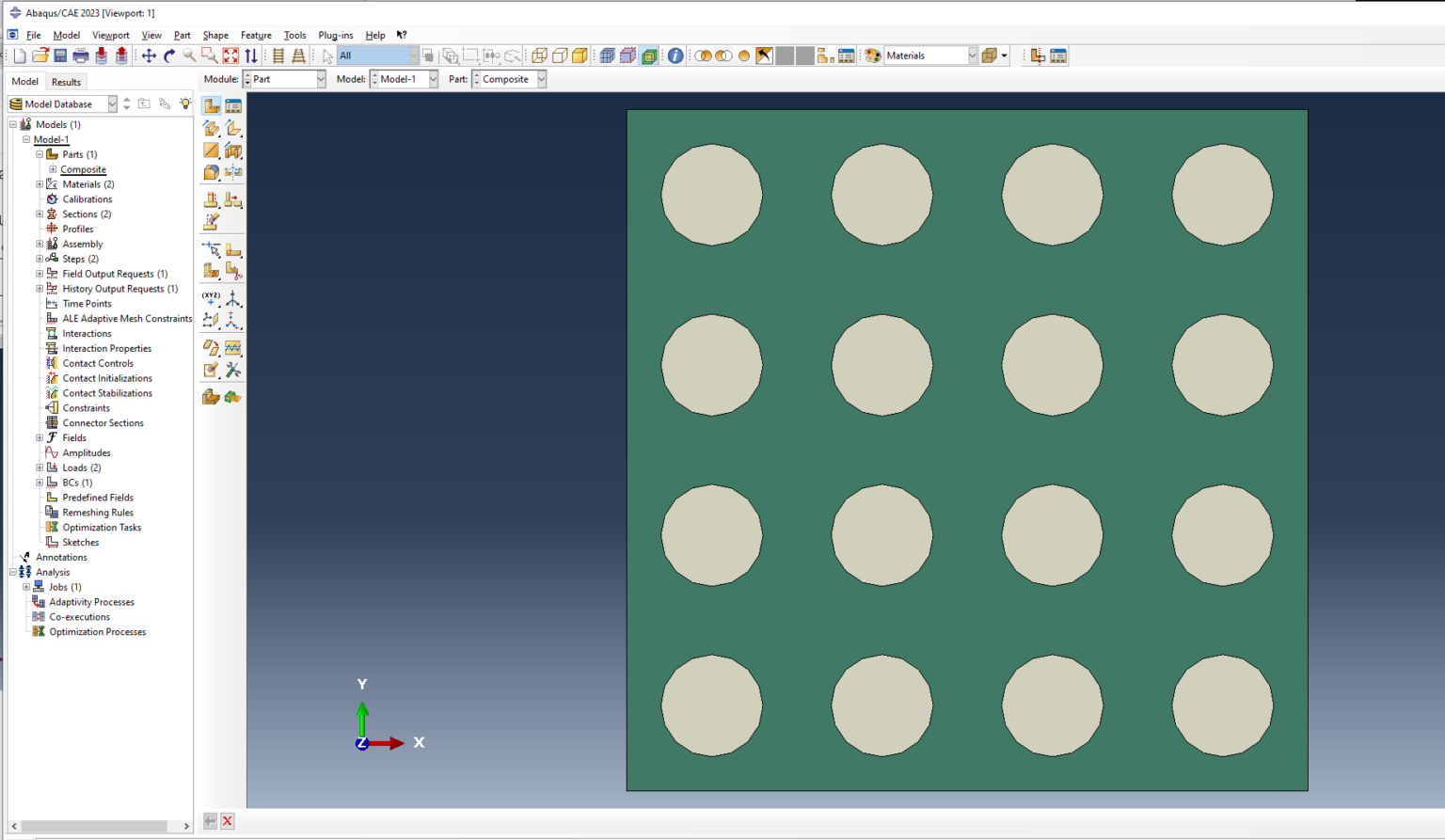Select the Composite part in tree
Viewport: 1445px width, 840px height.
84,169
